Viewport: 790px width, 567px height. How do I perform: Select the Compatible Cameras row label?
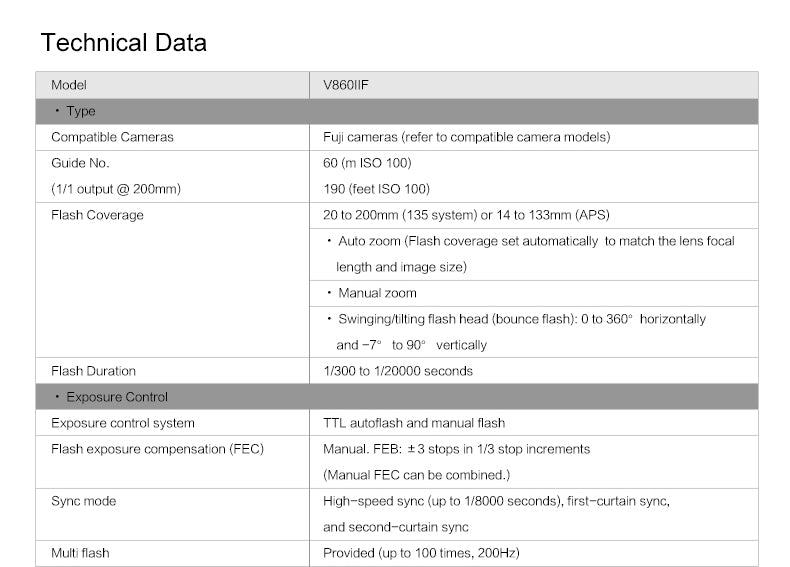(x=112, y=137)
